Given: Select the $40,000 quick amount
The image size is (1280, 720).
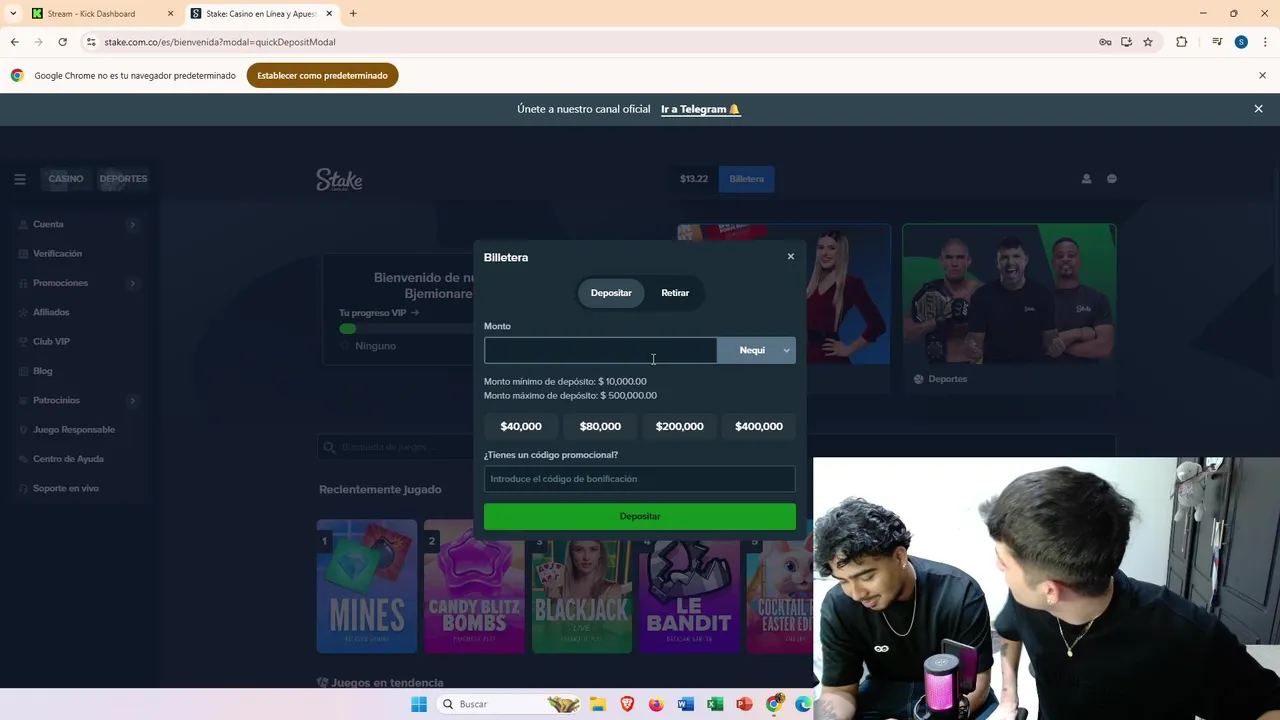Looking at the screenshot, I should click(x=521, y=426).
